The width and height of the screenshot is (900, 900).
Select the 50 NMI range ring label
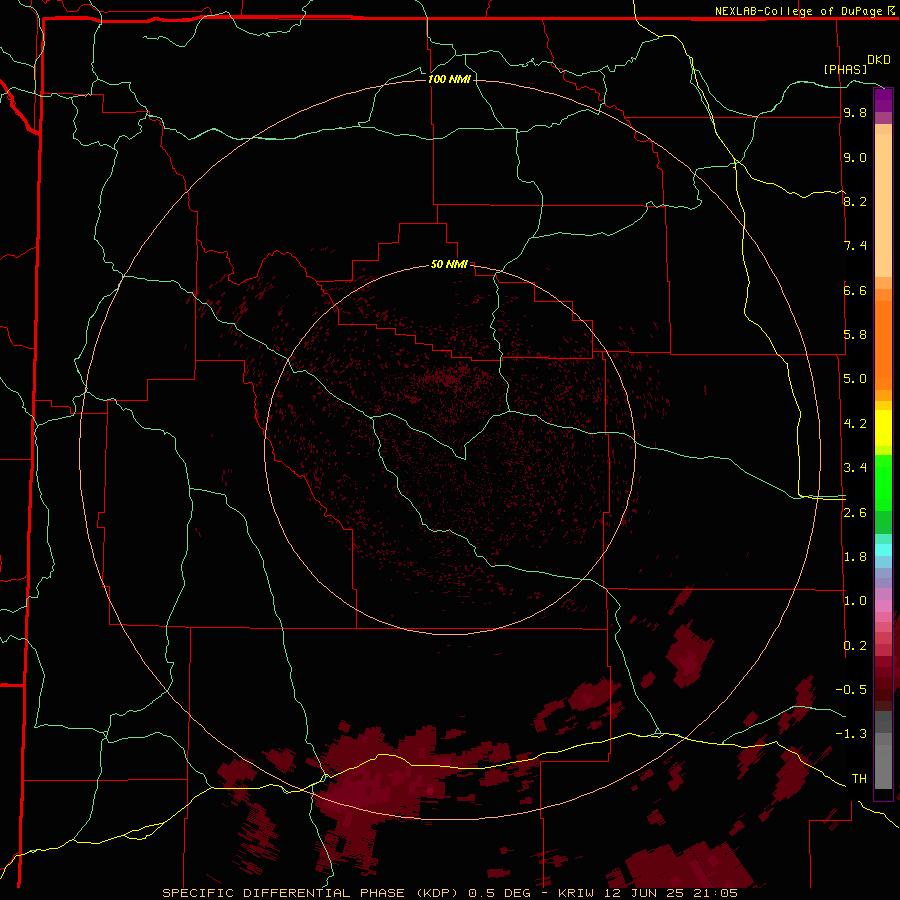coord(449,264)
